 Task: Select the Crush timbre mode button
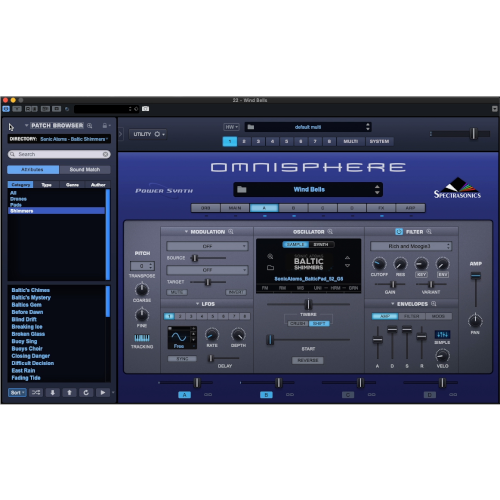click(x=298, y=324)
